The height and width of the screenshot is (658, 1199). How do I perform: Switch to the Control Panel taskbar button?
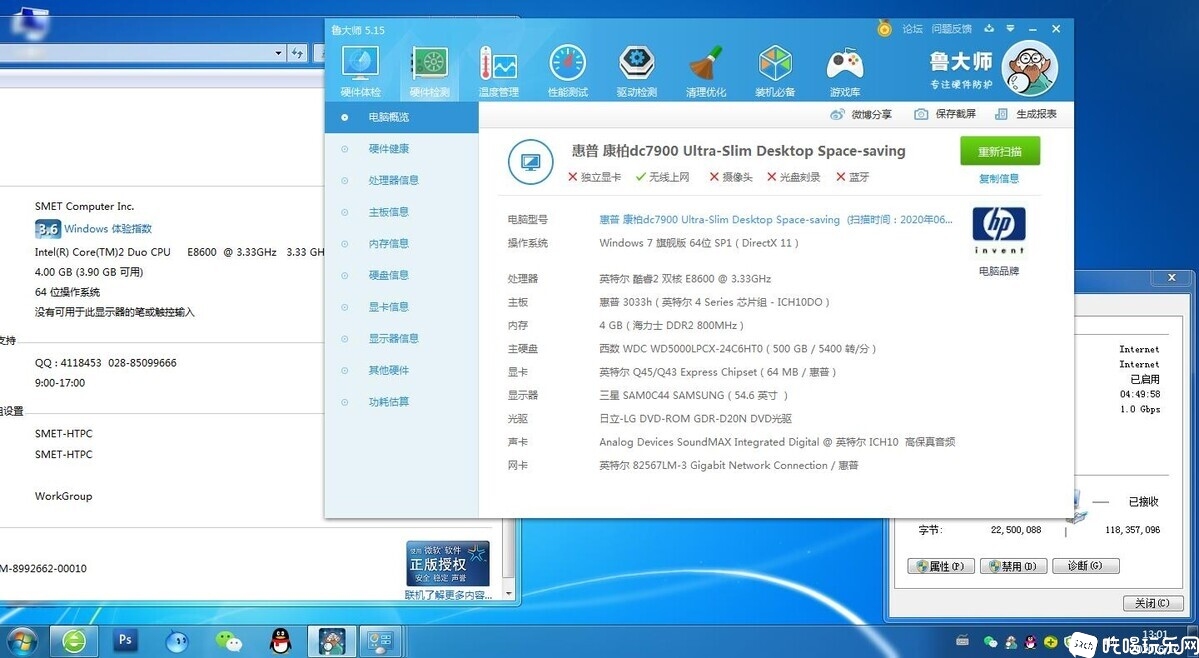point(380,641)
